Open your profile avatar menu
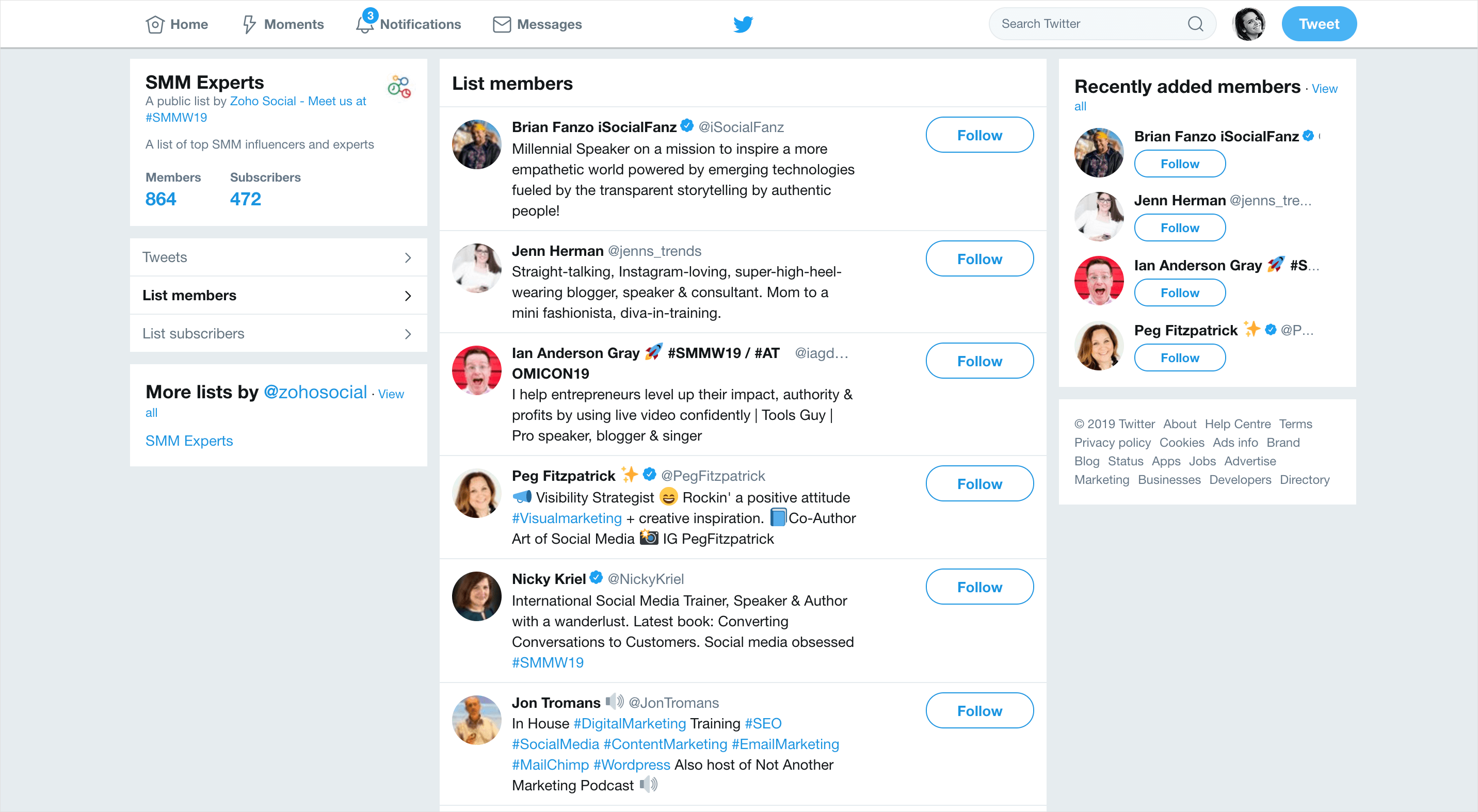The width and height of the screenshot is (1478, 812). click(1248, 24)
